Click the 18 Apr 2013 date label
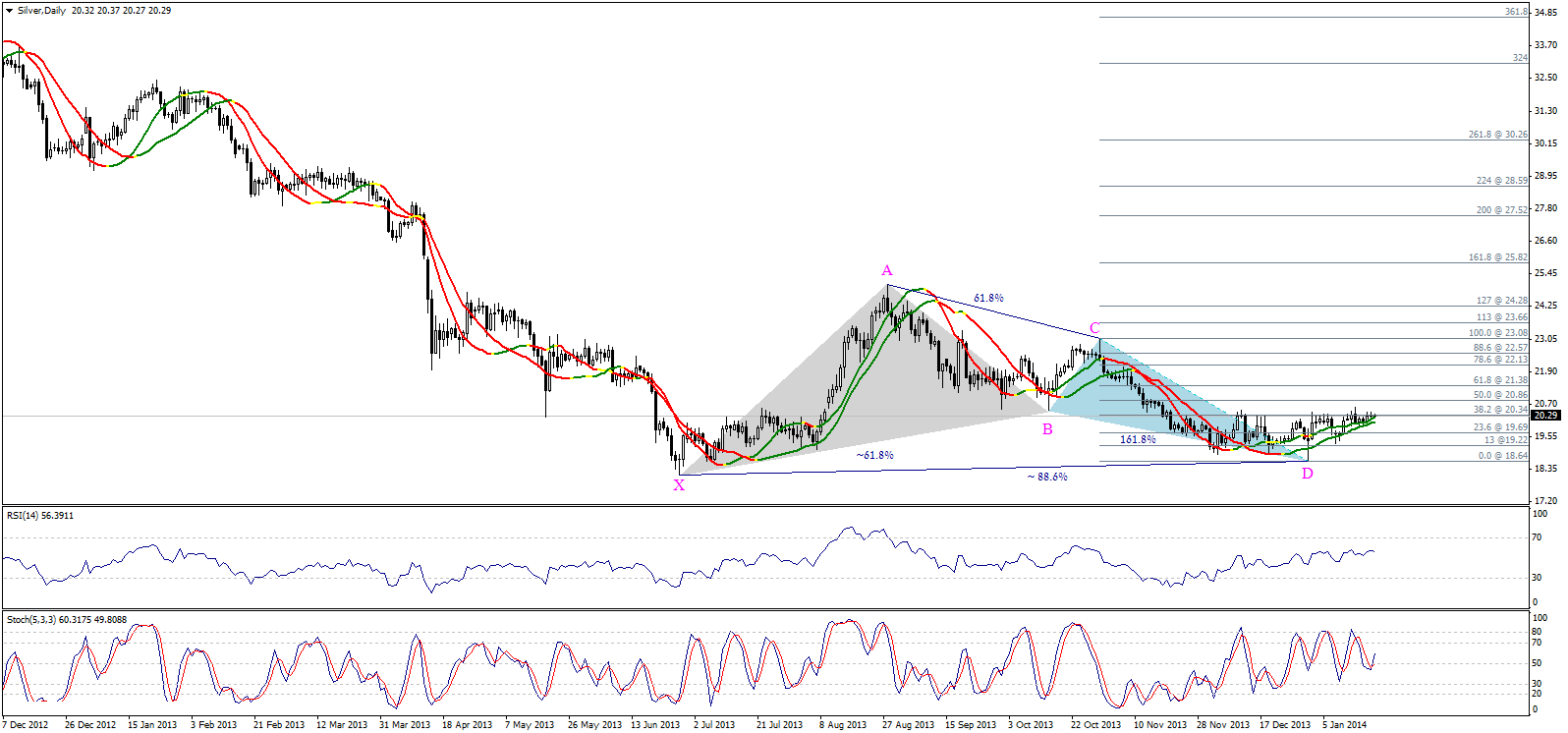 tap(468, 725)
